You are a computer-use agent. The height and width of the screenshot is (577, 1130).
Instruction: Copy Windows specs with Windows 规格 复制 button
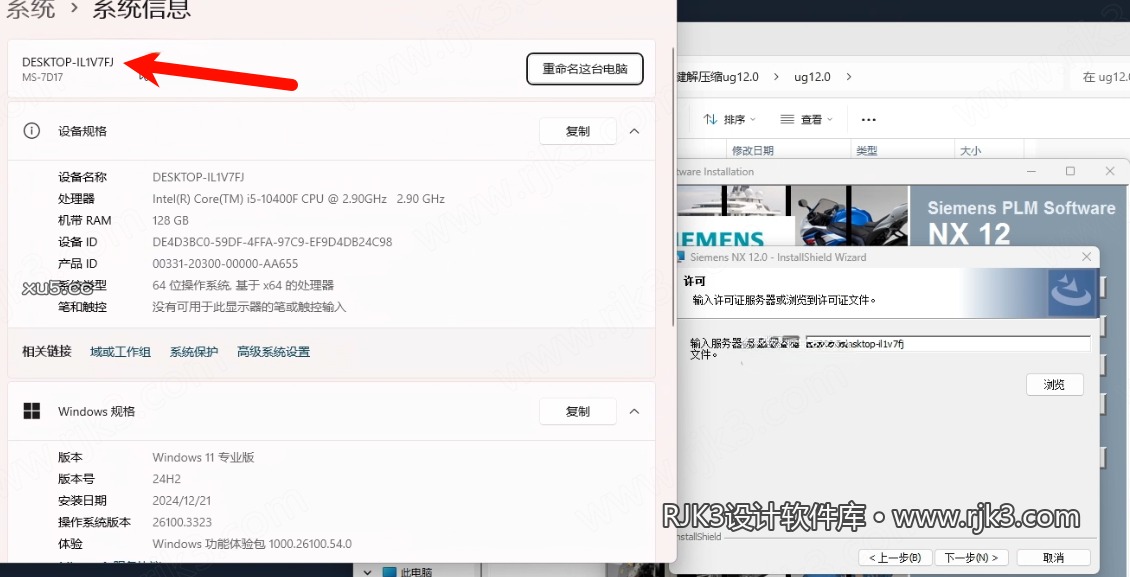(577, 411)
